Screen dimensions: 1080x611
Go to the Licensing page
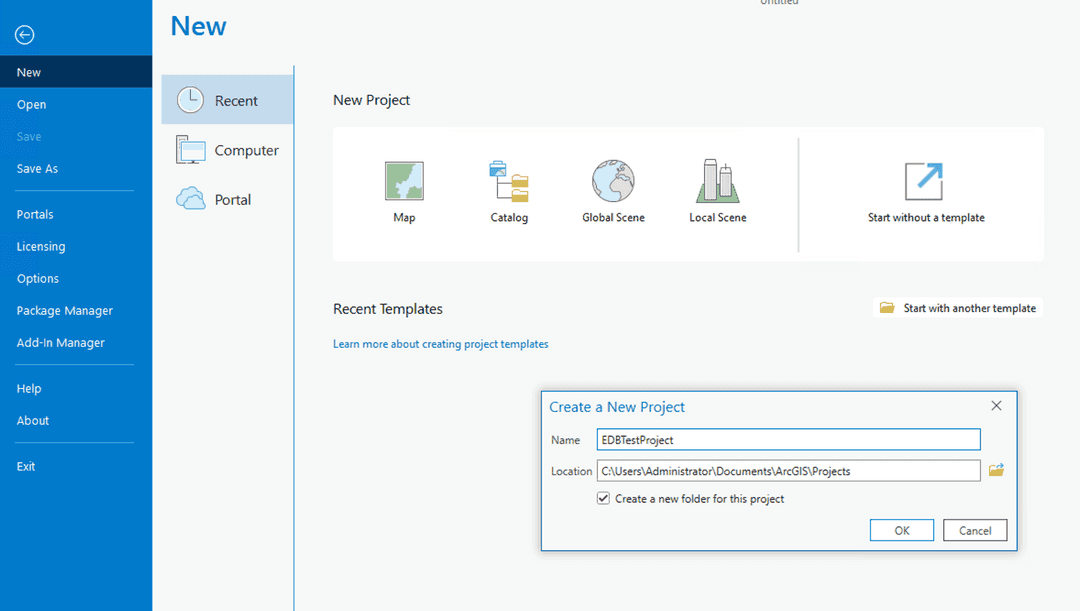point(40,246)
